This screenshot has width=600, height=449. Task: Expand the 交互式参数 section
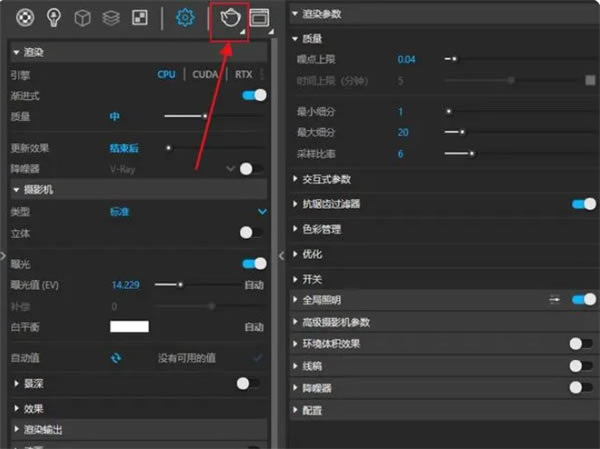click(295, 179)
